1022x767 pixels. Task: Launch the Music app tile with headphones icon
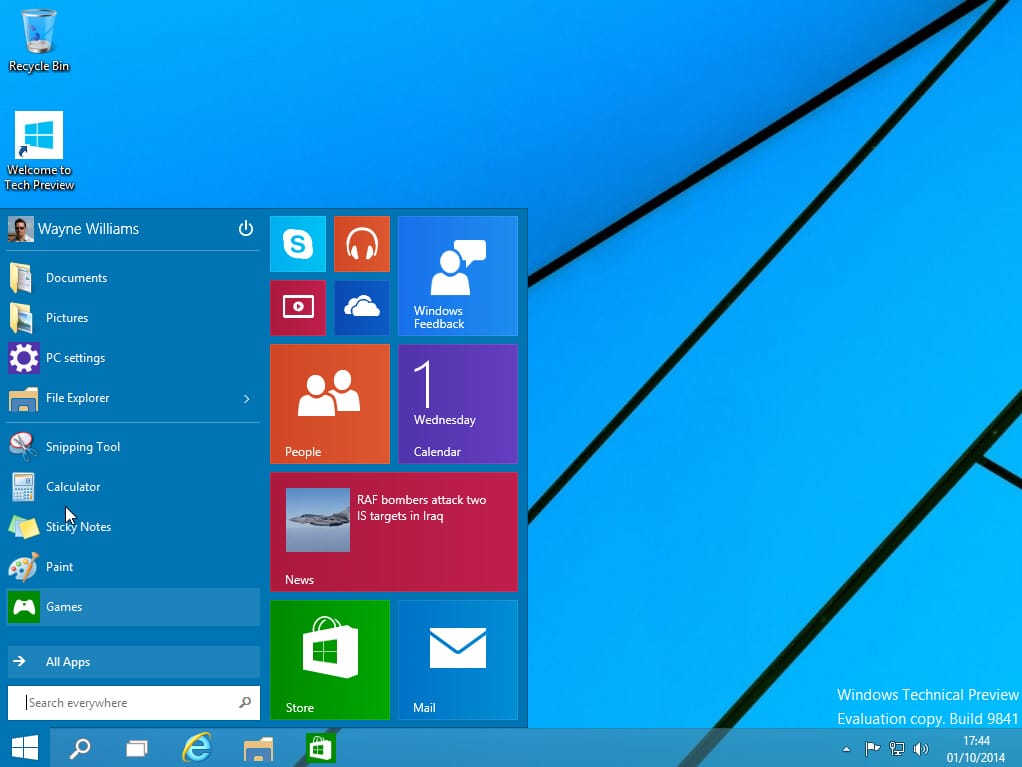click(361, 243)
